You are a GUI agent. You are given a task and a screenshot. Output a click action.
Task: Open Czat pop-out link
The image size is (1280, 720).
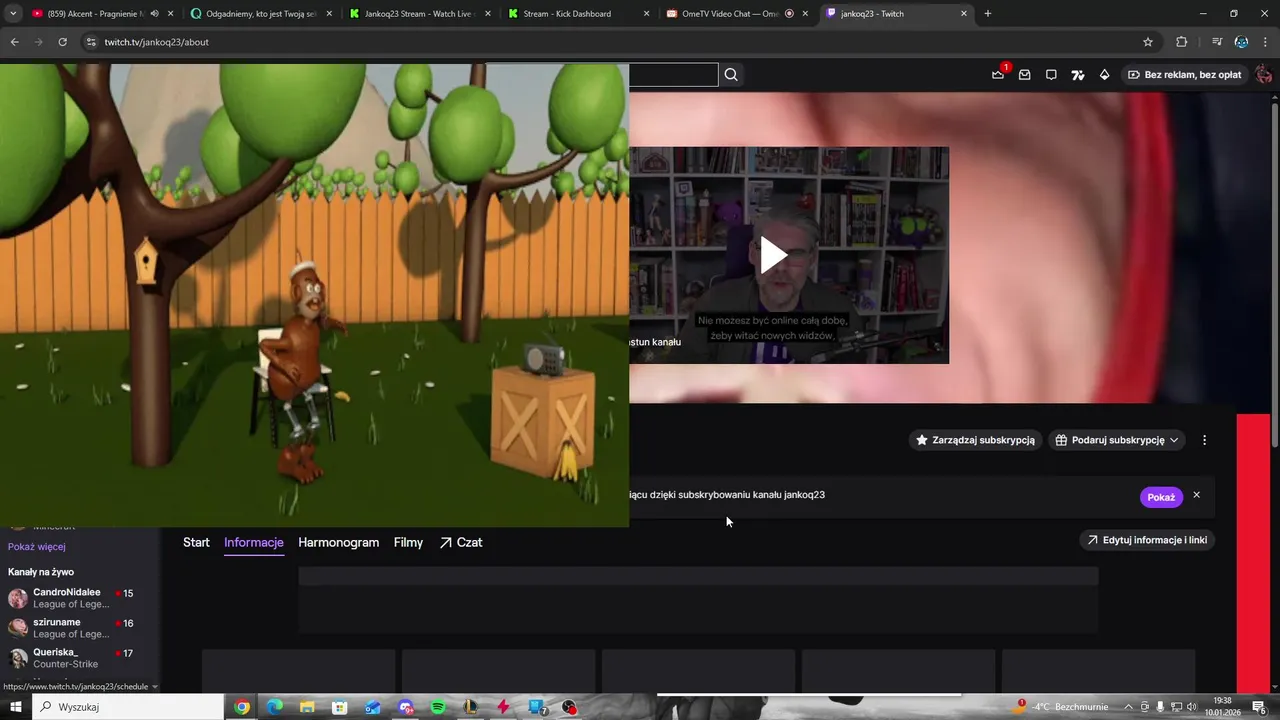point(461,542)
